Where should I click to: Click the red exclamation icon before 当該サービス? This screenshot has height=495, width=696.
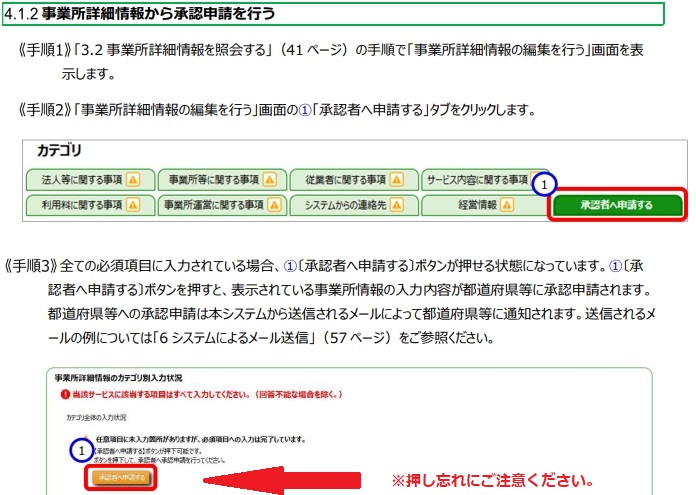(65, 394)
